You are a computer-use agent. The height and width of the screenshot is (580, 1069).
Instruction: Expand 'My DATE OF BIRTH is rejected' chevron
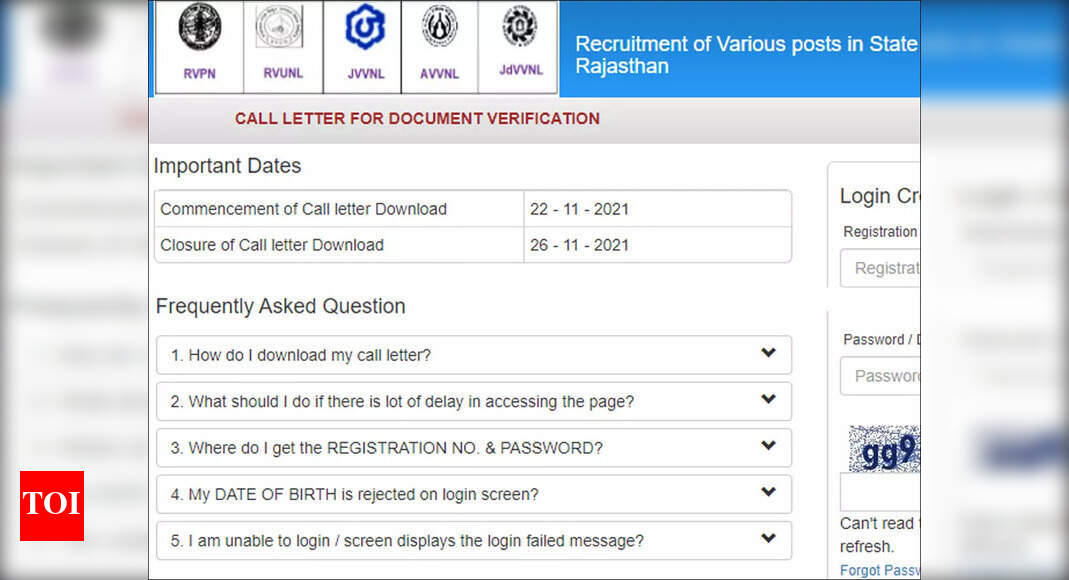[768, 492]
